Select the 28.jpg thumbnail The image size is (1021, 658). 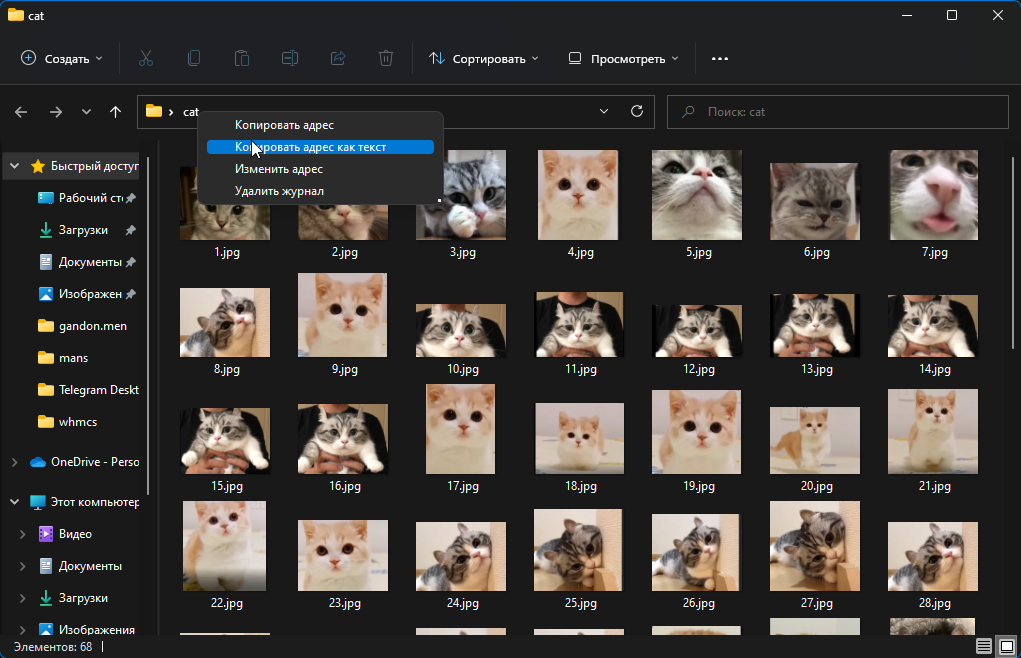932,556
